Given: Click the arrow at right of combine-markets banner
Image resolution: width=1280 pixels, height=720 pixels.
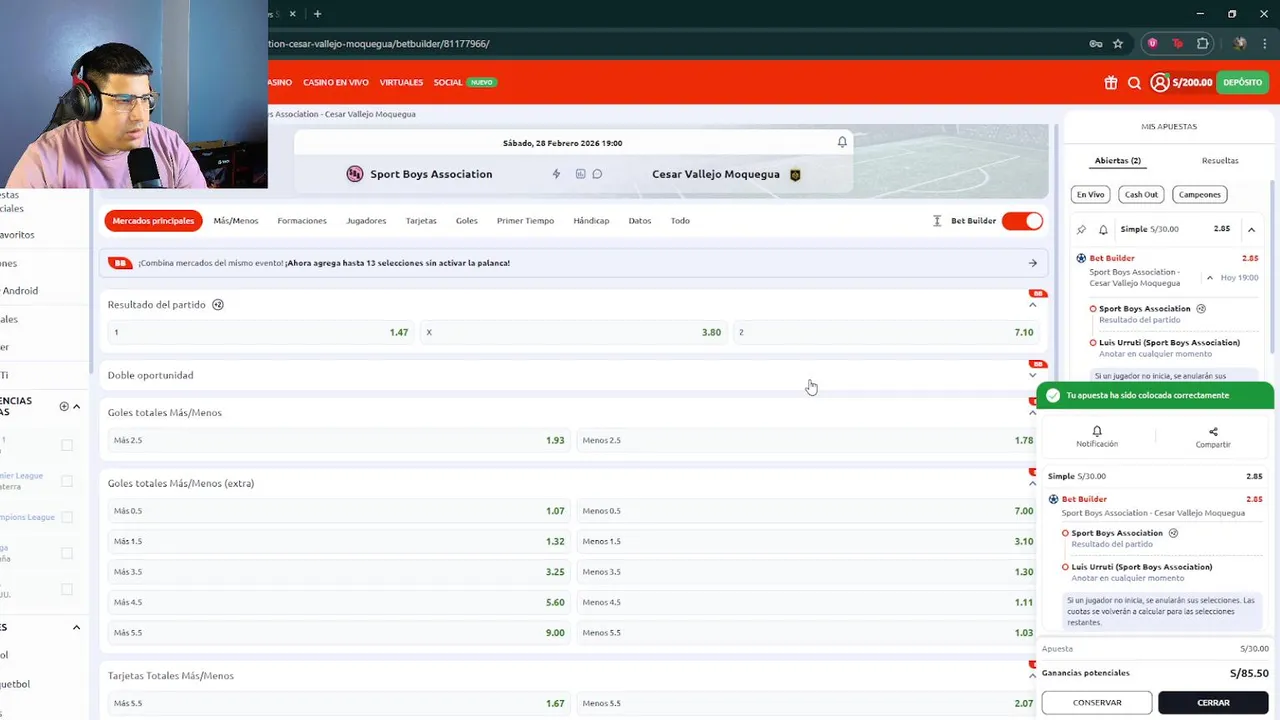Looking at the screenshot, I should tap(1032, 263).
